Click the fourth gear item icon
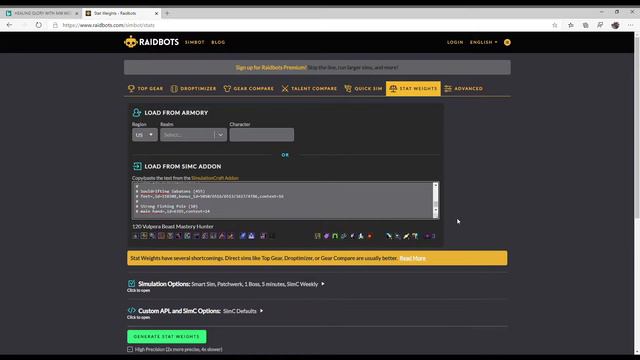This screenshot has width=640, height=360. [x=161, y=236]
